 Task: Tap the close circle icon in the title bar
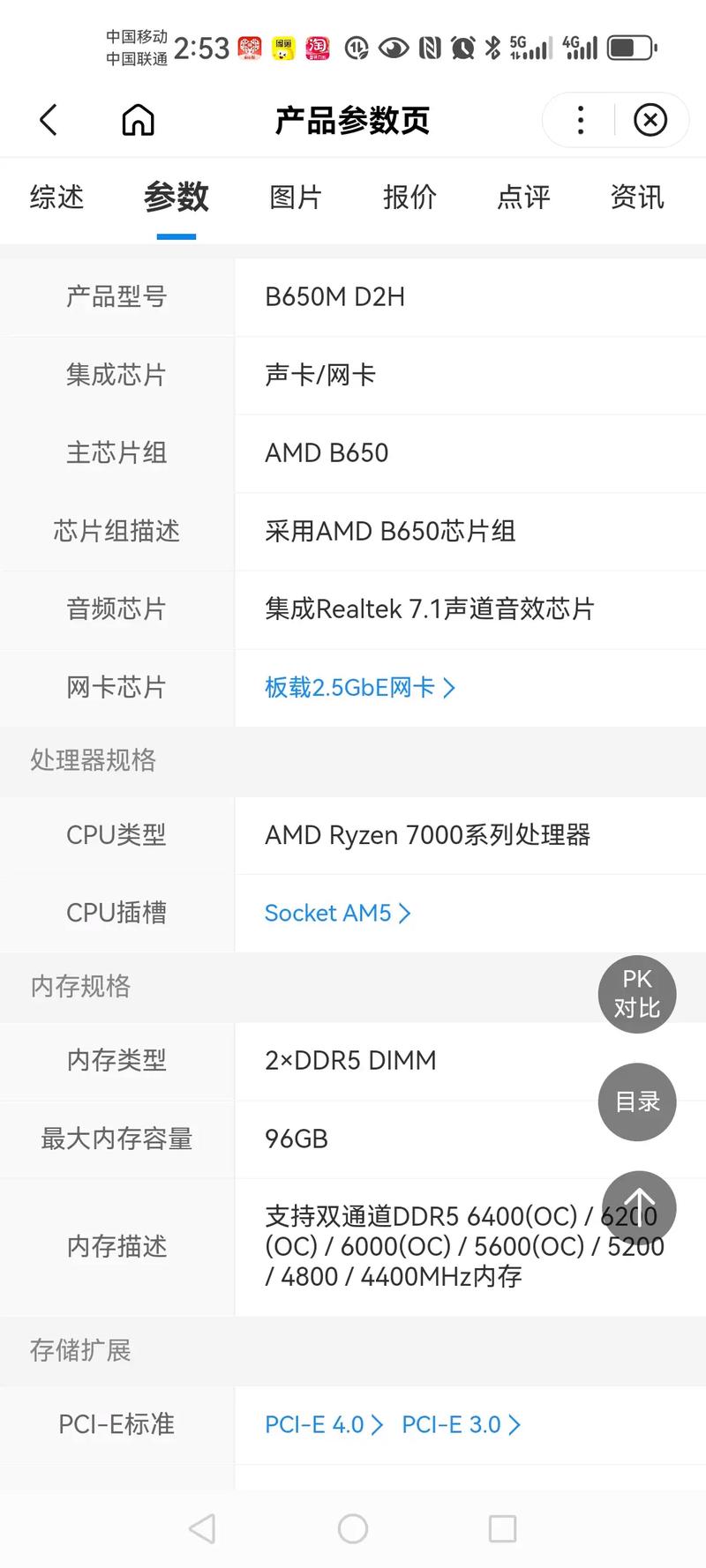(650, 120)
